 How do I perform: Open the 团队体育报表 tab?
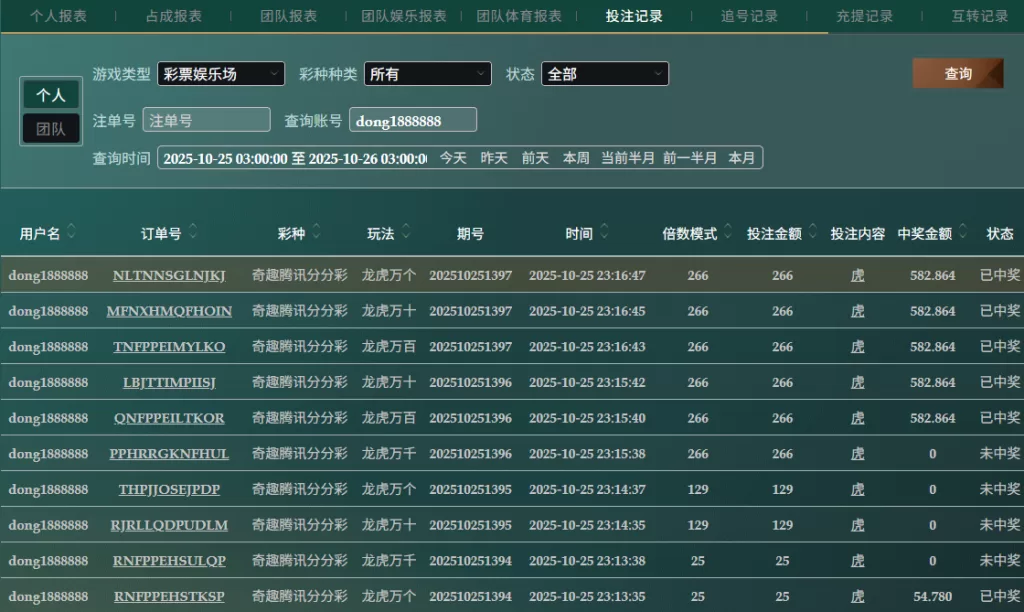point(519,16)
